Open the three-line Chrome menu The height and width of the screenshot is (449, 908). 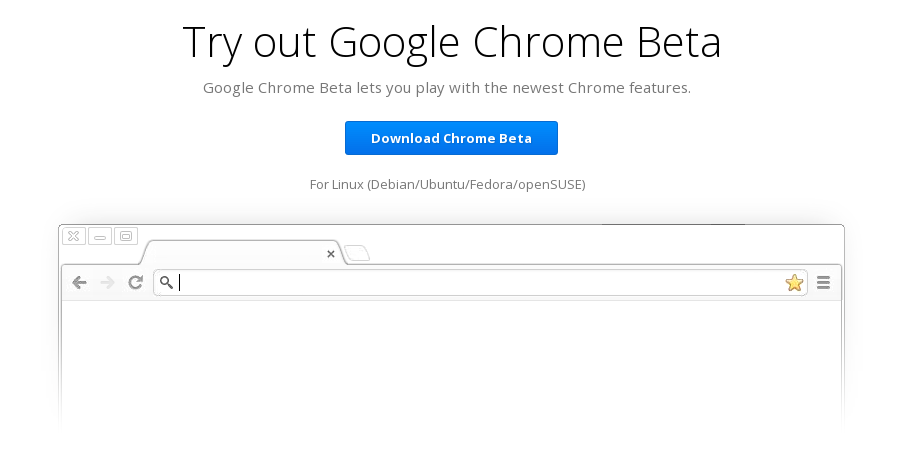coord(823,283)
